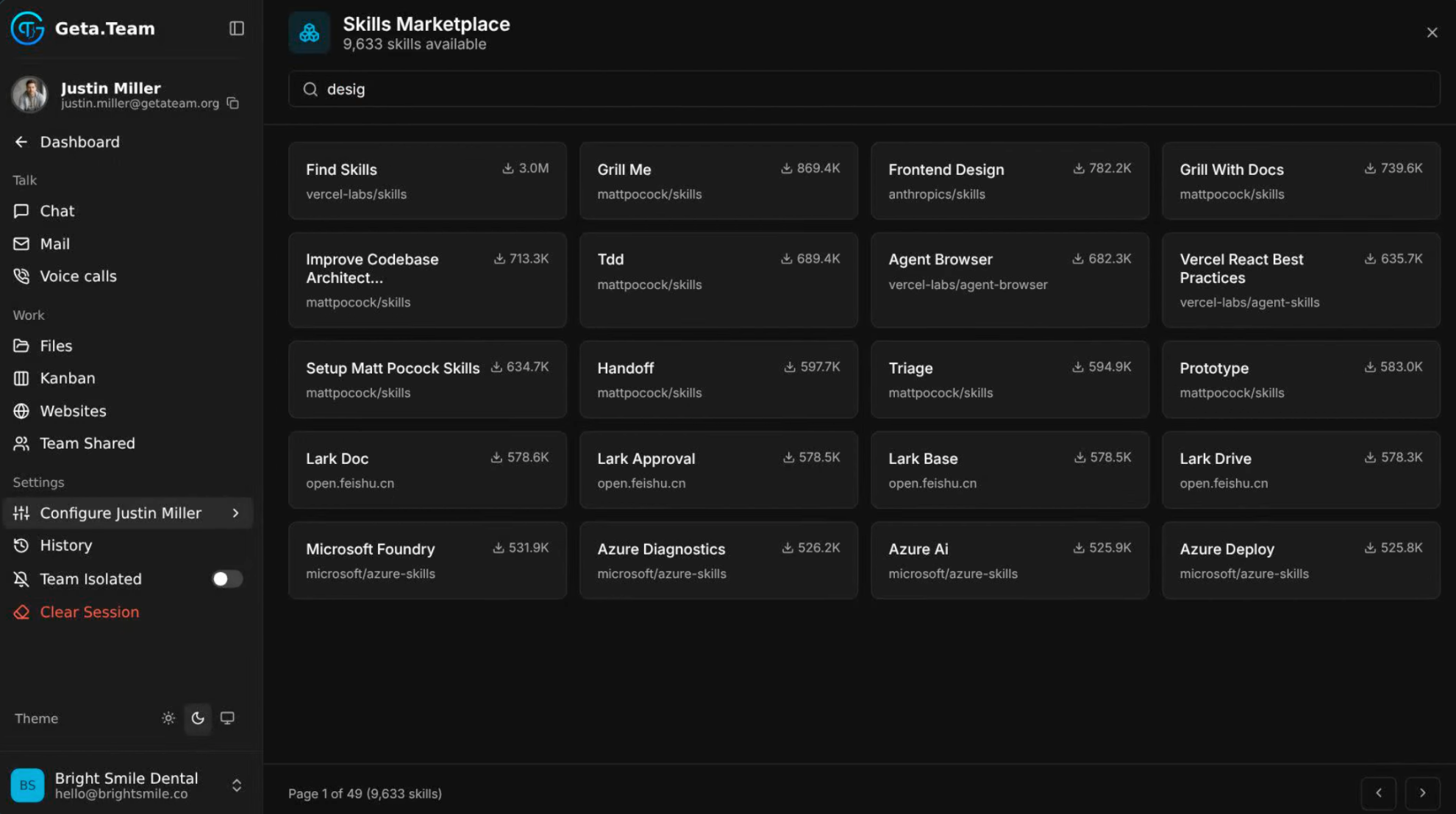Switch to light theme sun icon
Image resolution: width=1456 pixels, height=814 pixels.
coord(168,718)
